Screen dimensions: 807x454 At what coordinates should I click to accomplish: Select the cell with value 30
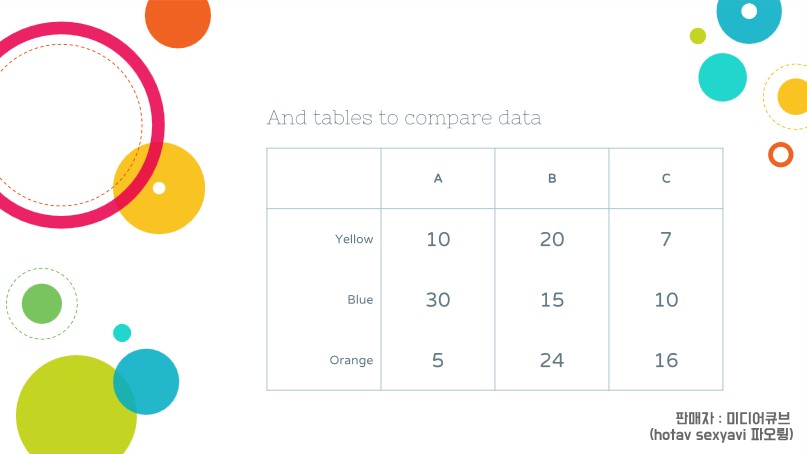click(x=438, y=300)
